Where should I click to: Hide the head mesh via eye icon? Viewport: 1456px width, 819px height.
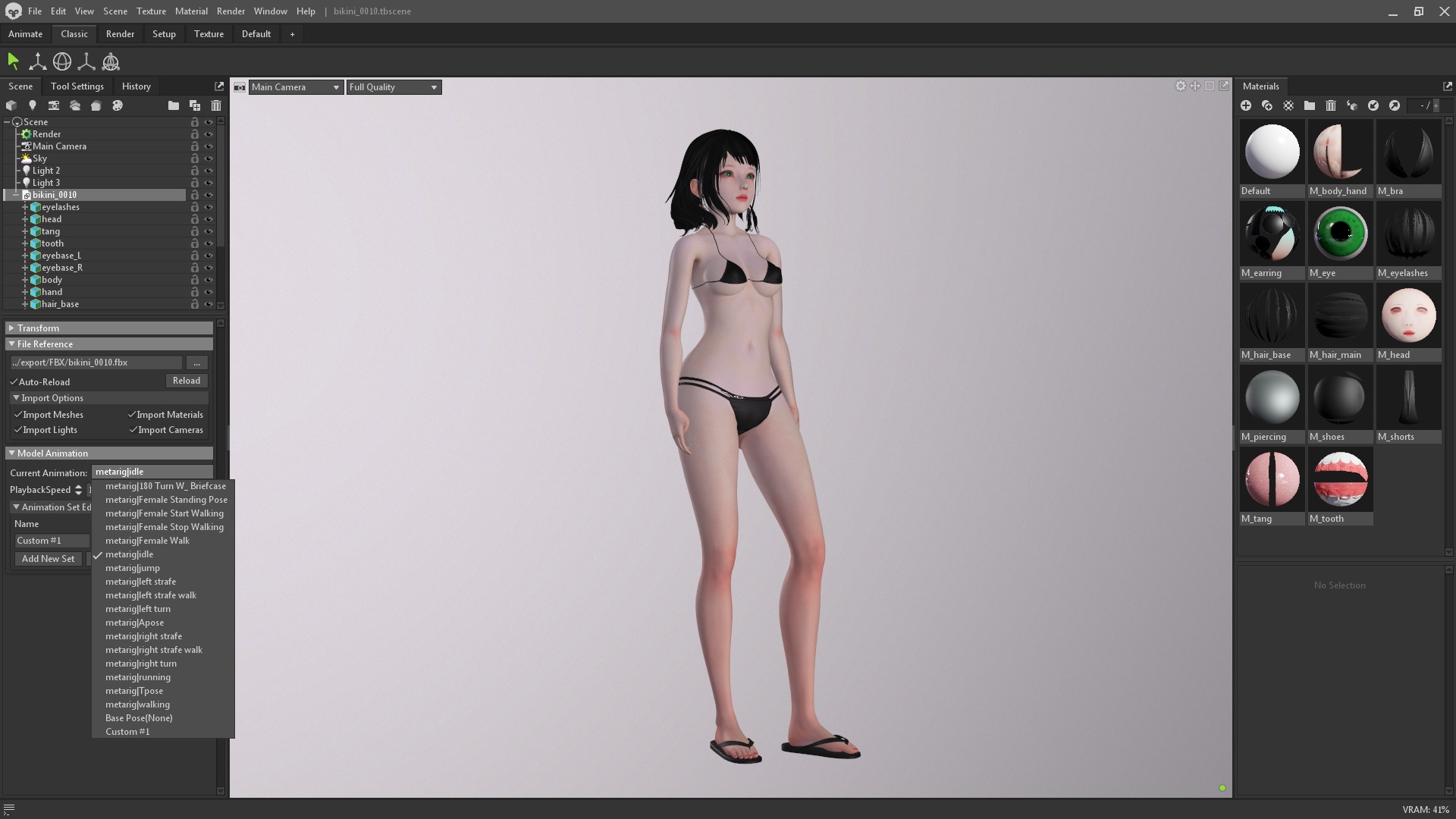pyautogui.click(x=209, y=219)
